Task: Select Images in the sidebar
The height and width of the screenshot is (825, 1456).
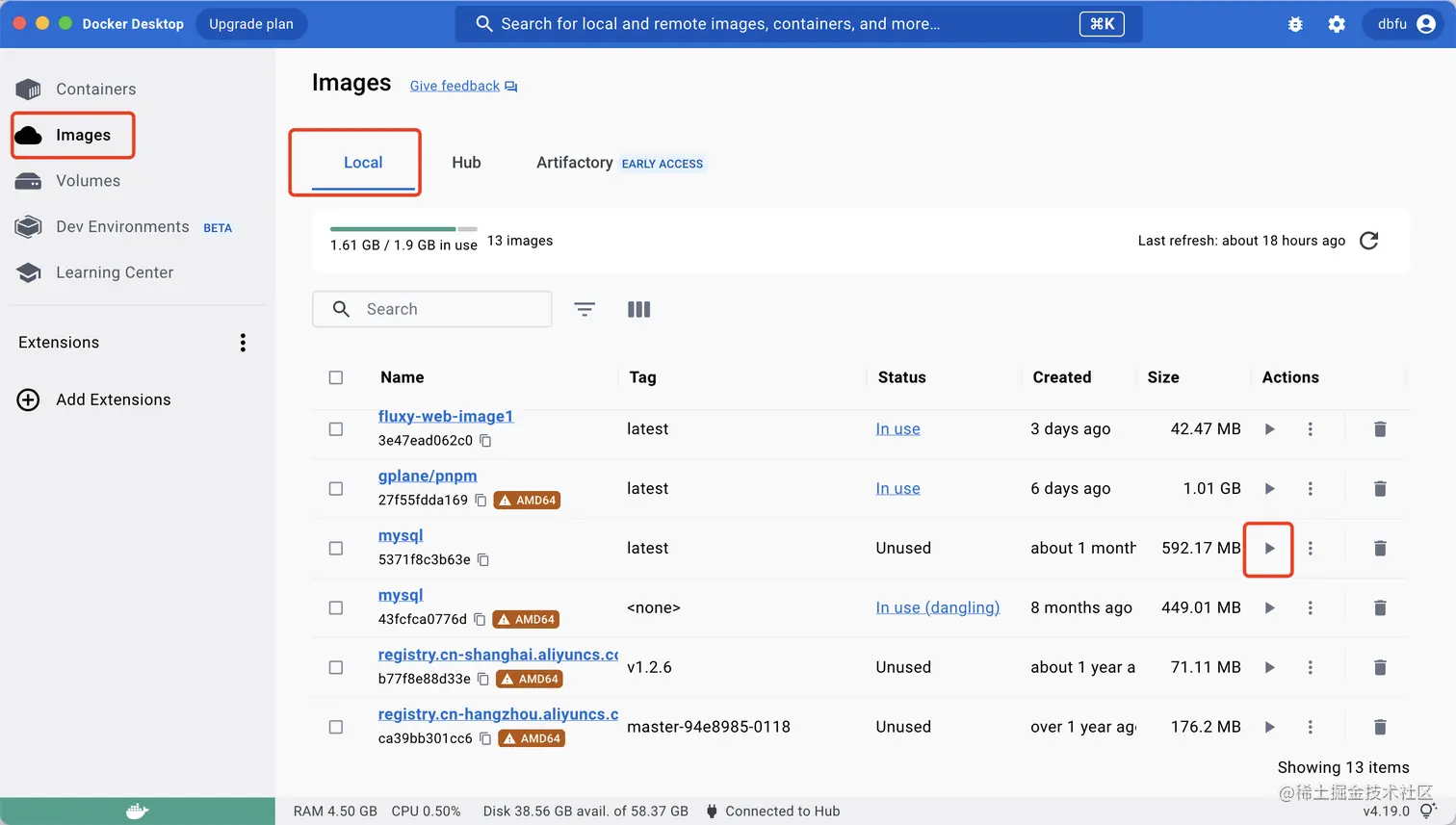Action: click(83, 136)
